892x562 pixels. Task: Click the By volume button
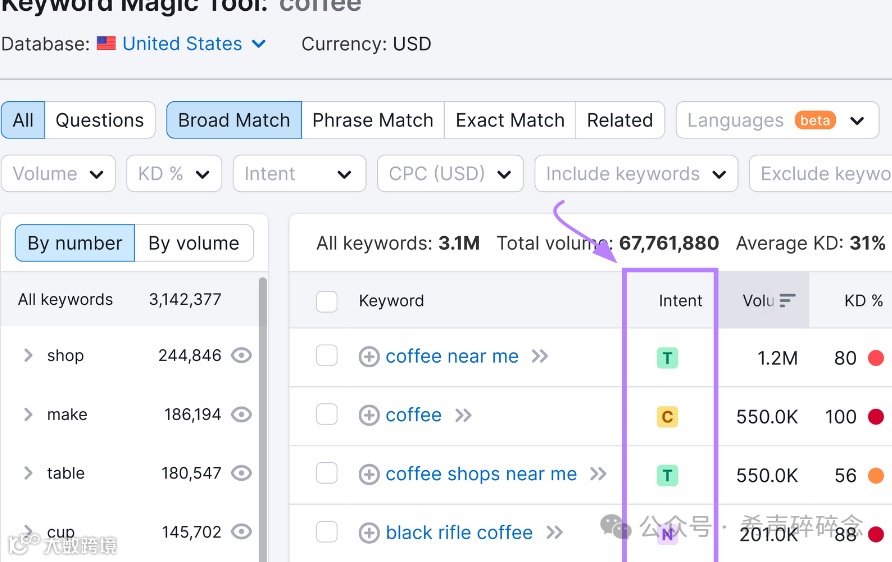tap(194, 243)
